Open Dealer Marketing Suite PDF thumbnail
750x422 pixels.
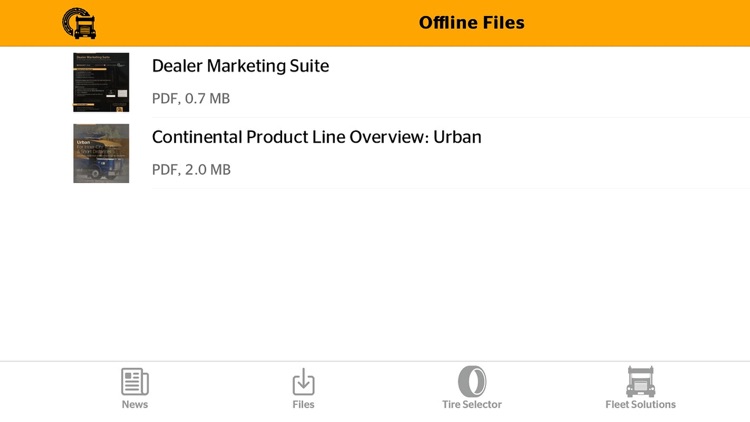(101, 82)
